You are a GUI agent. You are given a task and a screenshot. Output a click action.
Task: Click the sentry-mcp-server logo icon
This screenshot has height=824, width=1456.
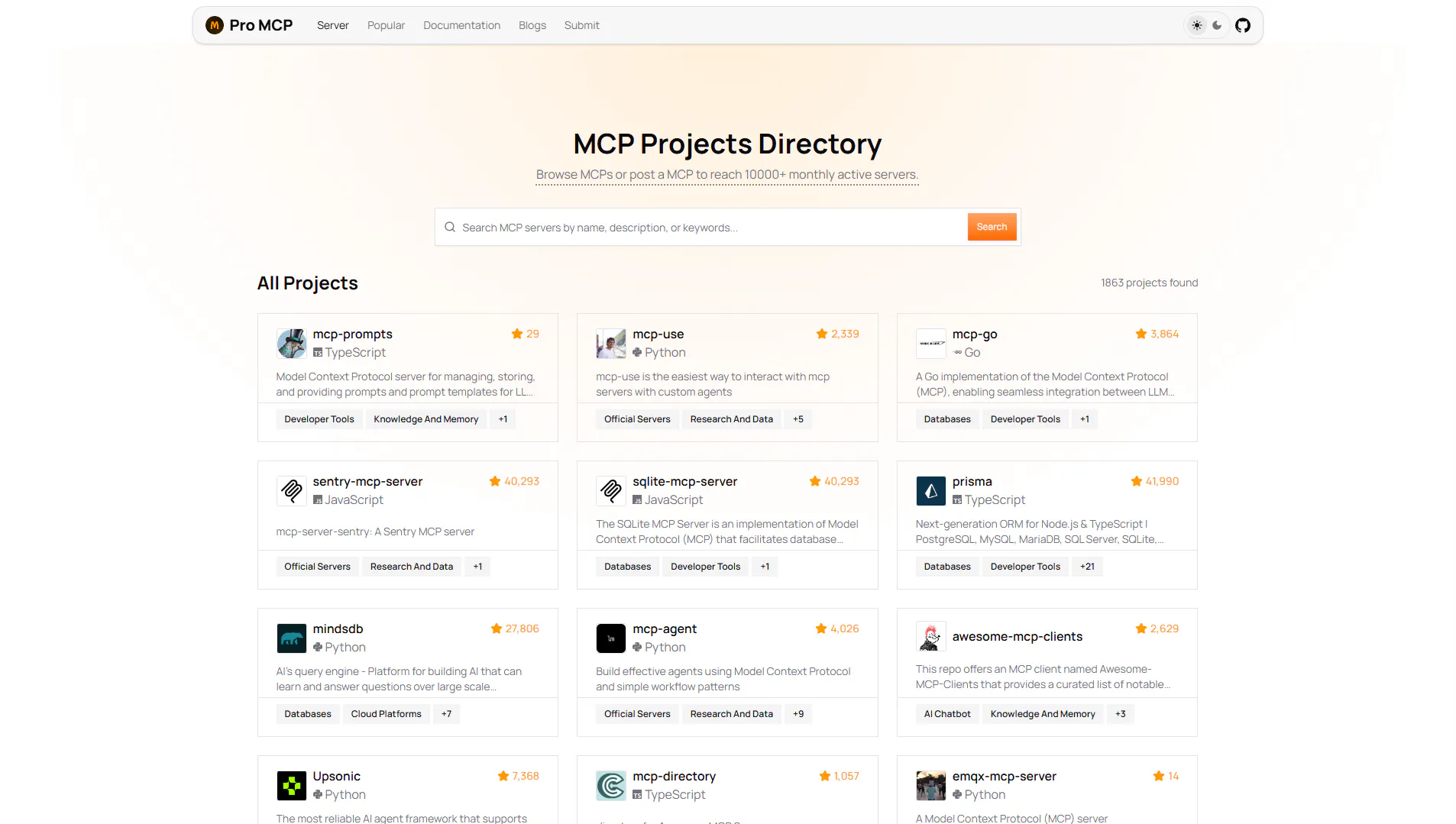pyautogui.click(x=291, y=491)
